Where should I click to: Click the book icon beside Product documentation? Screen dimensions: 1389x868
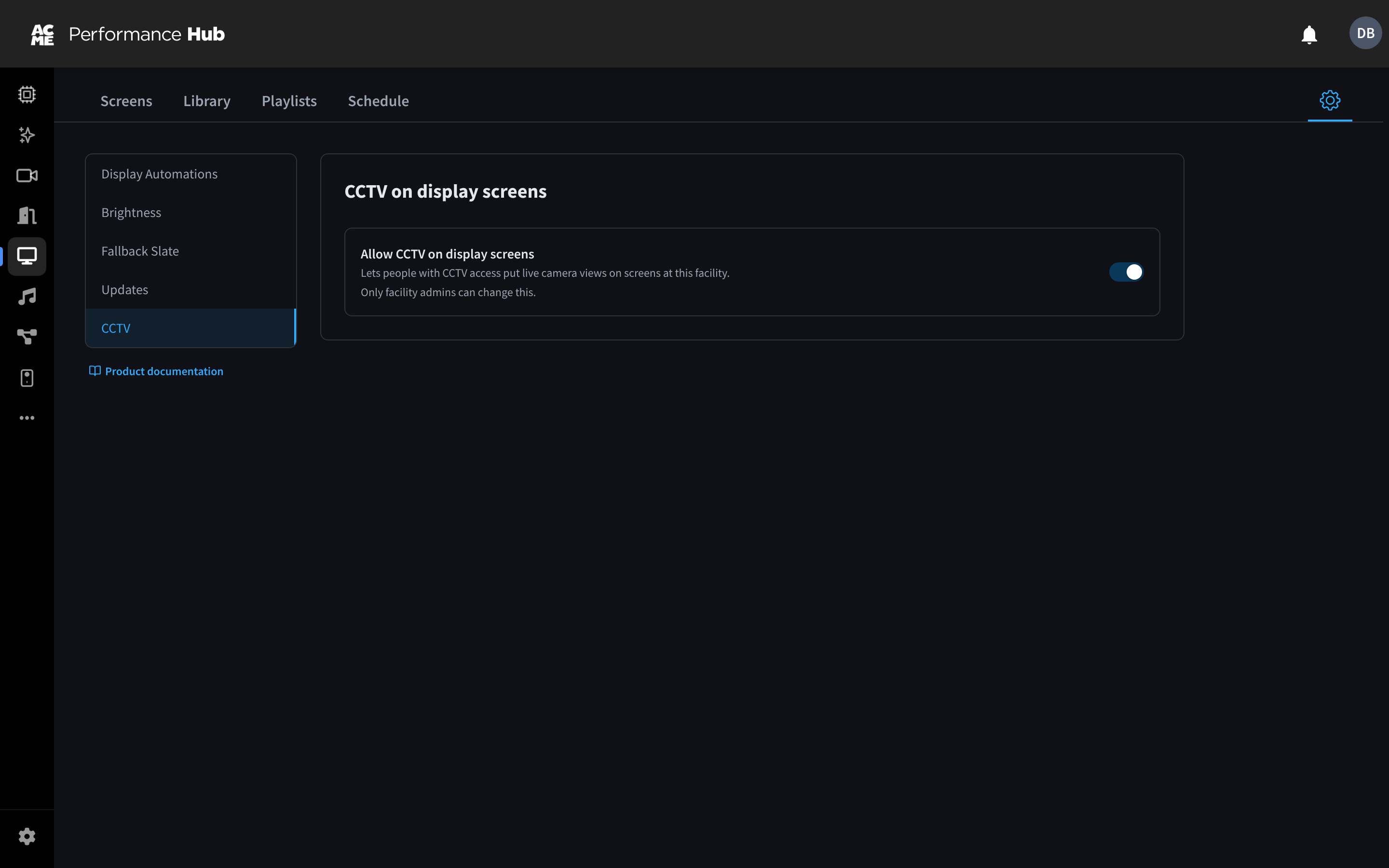click(95, 371)
